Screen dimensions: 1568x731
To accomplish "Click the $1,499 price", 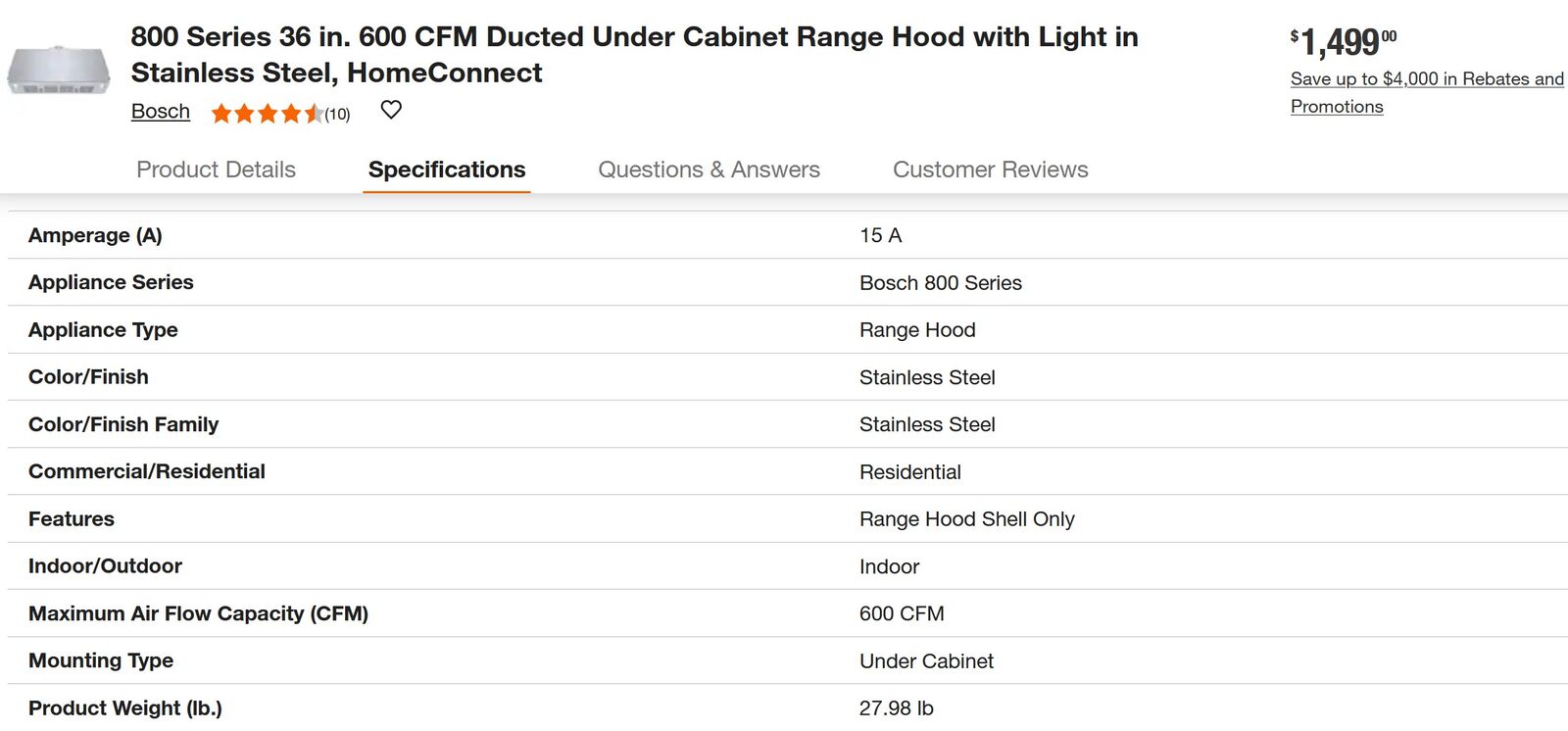I will 1343,41.
